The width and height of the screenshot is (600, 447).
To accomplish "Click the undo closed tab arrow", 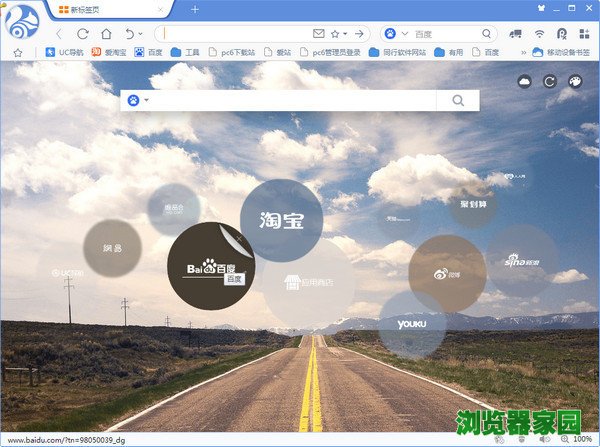I will coord(130,34).
